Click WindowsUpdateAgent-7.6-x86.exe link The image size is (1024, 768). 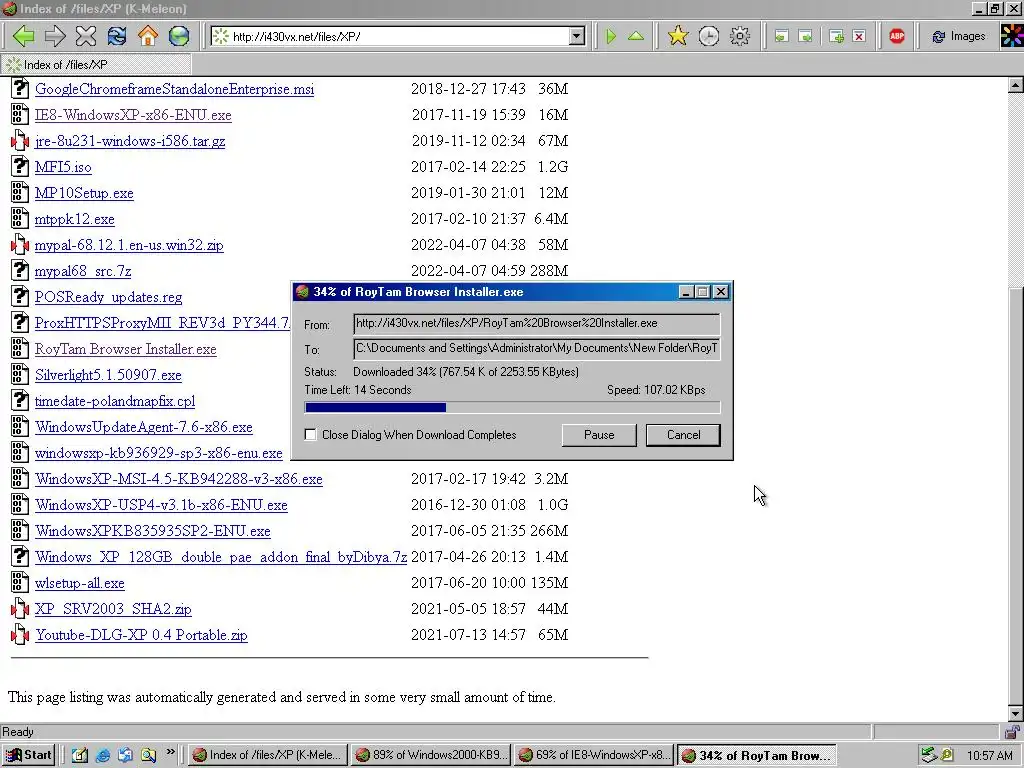coord(144,427)
